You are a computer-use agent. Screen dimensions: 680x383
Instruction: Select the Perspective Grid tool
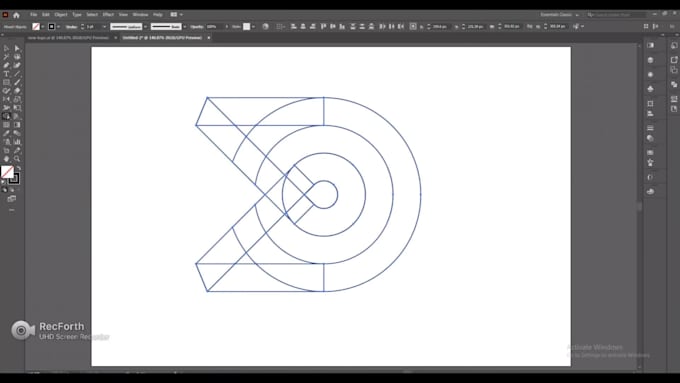point(17,116)
